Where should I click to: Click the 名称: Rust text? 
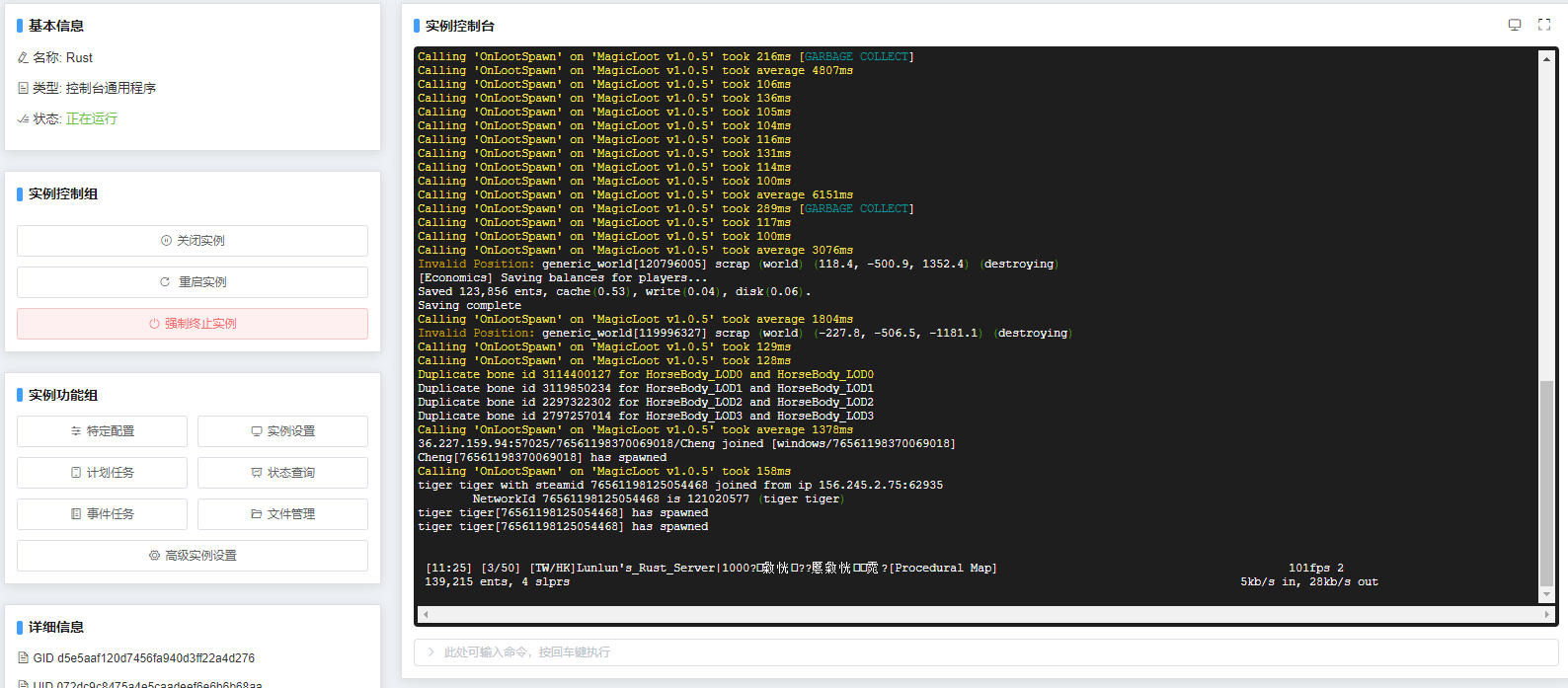point(63,58)
